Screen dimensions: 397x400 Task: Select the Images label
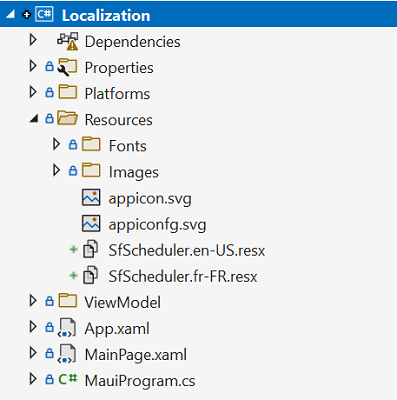[134, 173]
